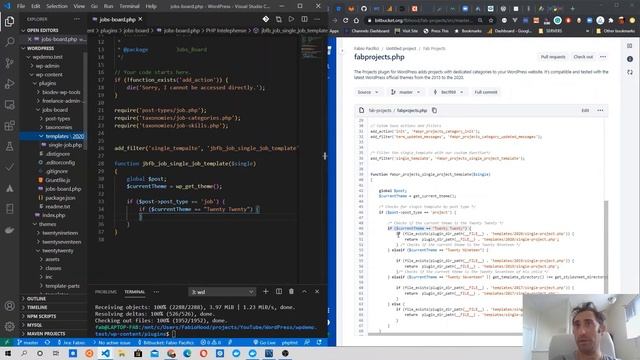Open the more actions menu beside Check out

pyautogui.click(x=603, y=57)
